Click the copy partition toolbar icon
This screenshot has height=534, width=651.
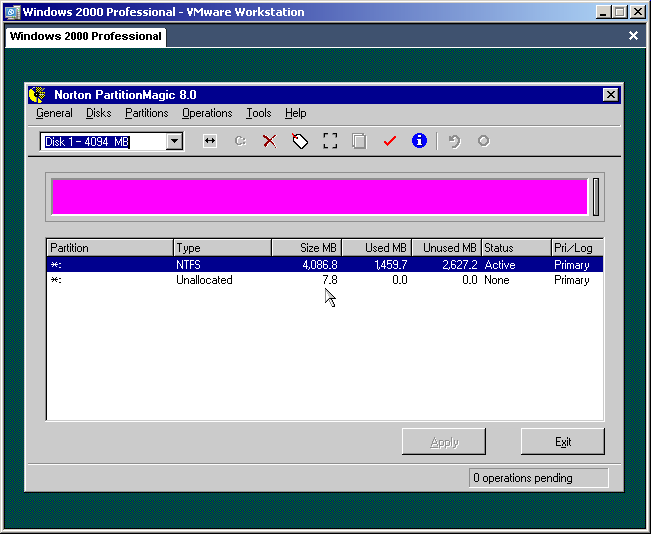pyautogui.click(x=360, y=141)
